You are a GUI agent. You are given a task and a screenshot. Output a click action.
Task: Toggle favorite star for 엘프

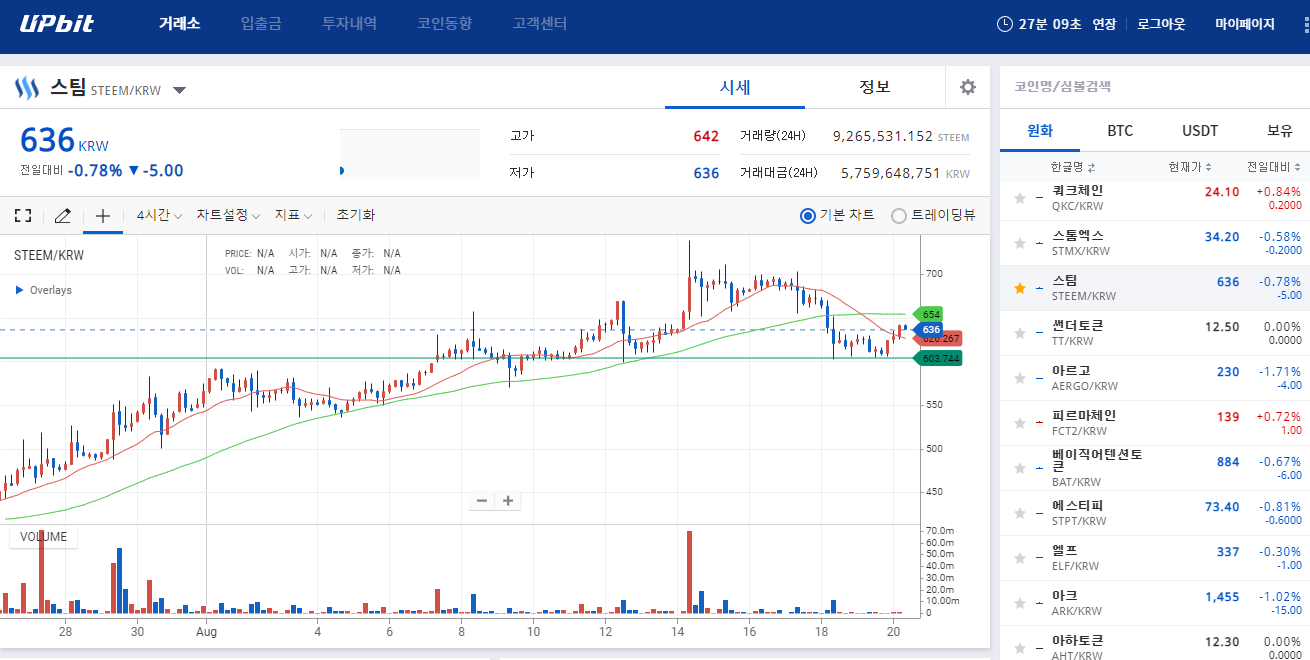(1020, 558)
